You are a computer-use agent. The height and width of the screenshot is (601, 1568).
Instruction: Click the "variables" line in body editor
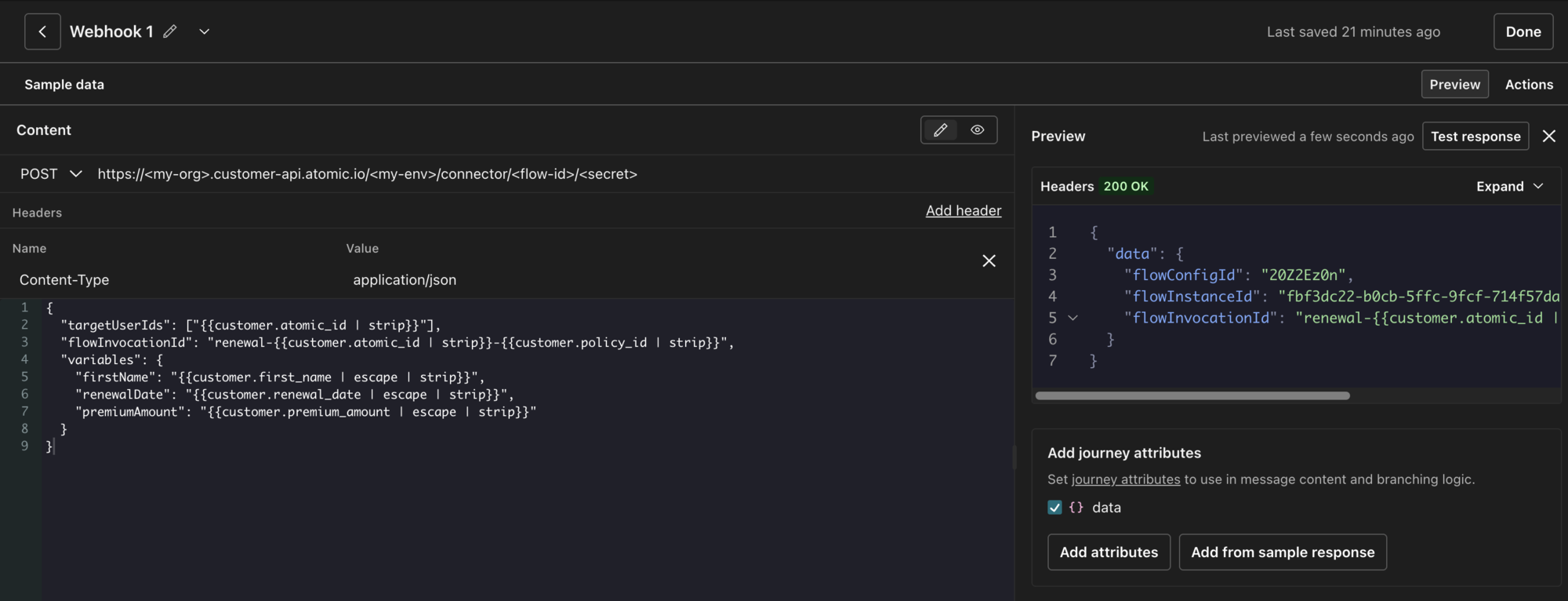pyautogui.click(x=112, y=359)
